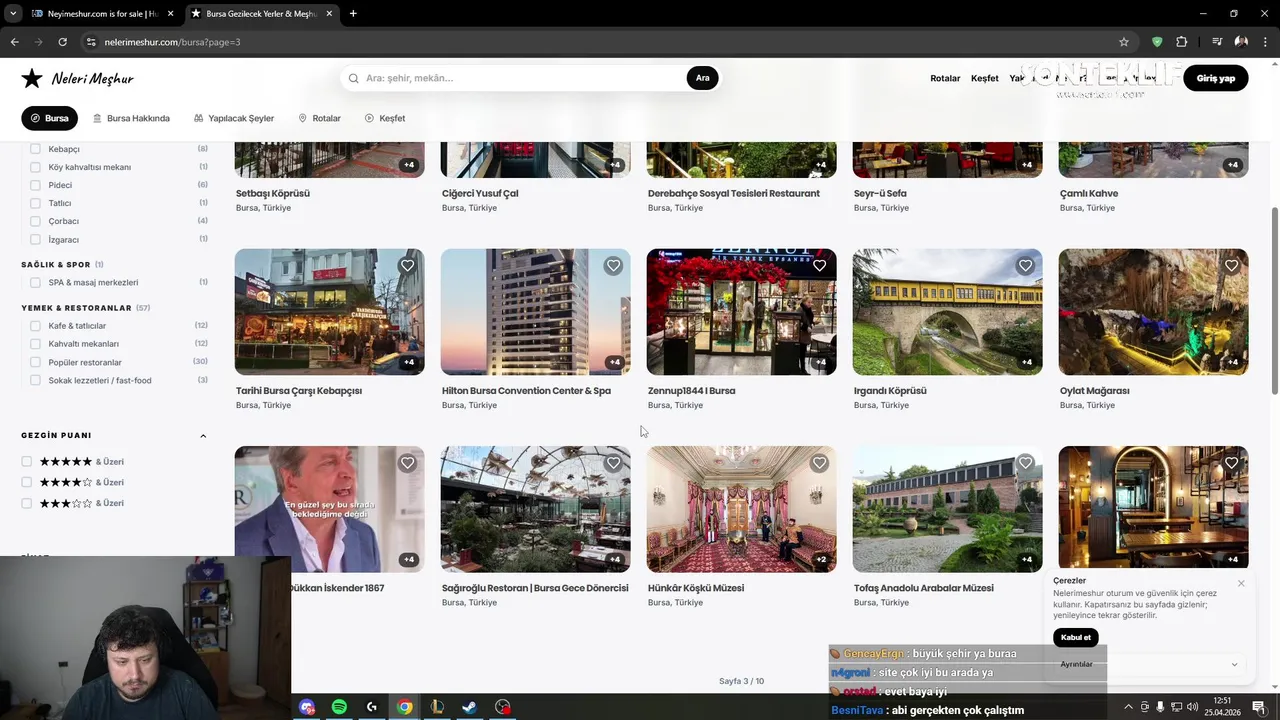1280x720 pixels.
Task: Click the browser address bar URL
Action: 172,42
